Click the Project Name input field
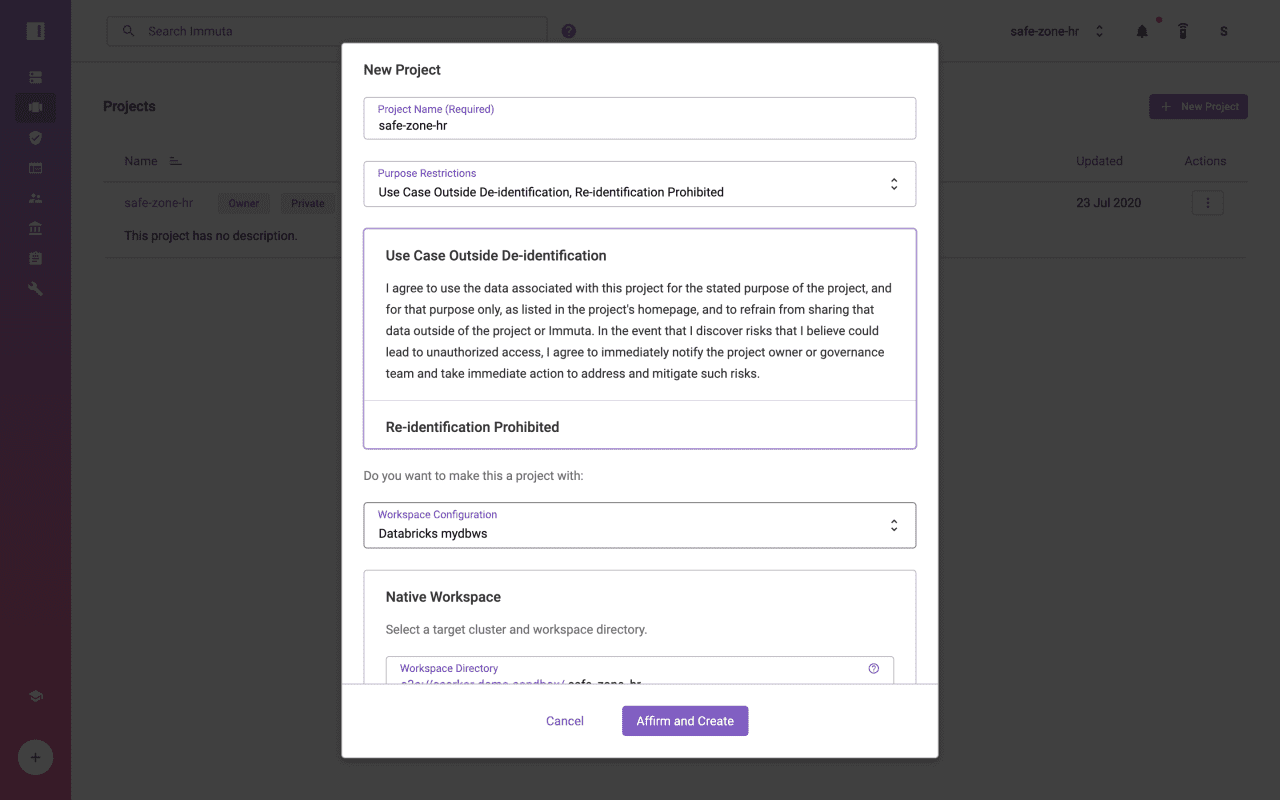 coord(640,118)
